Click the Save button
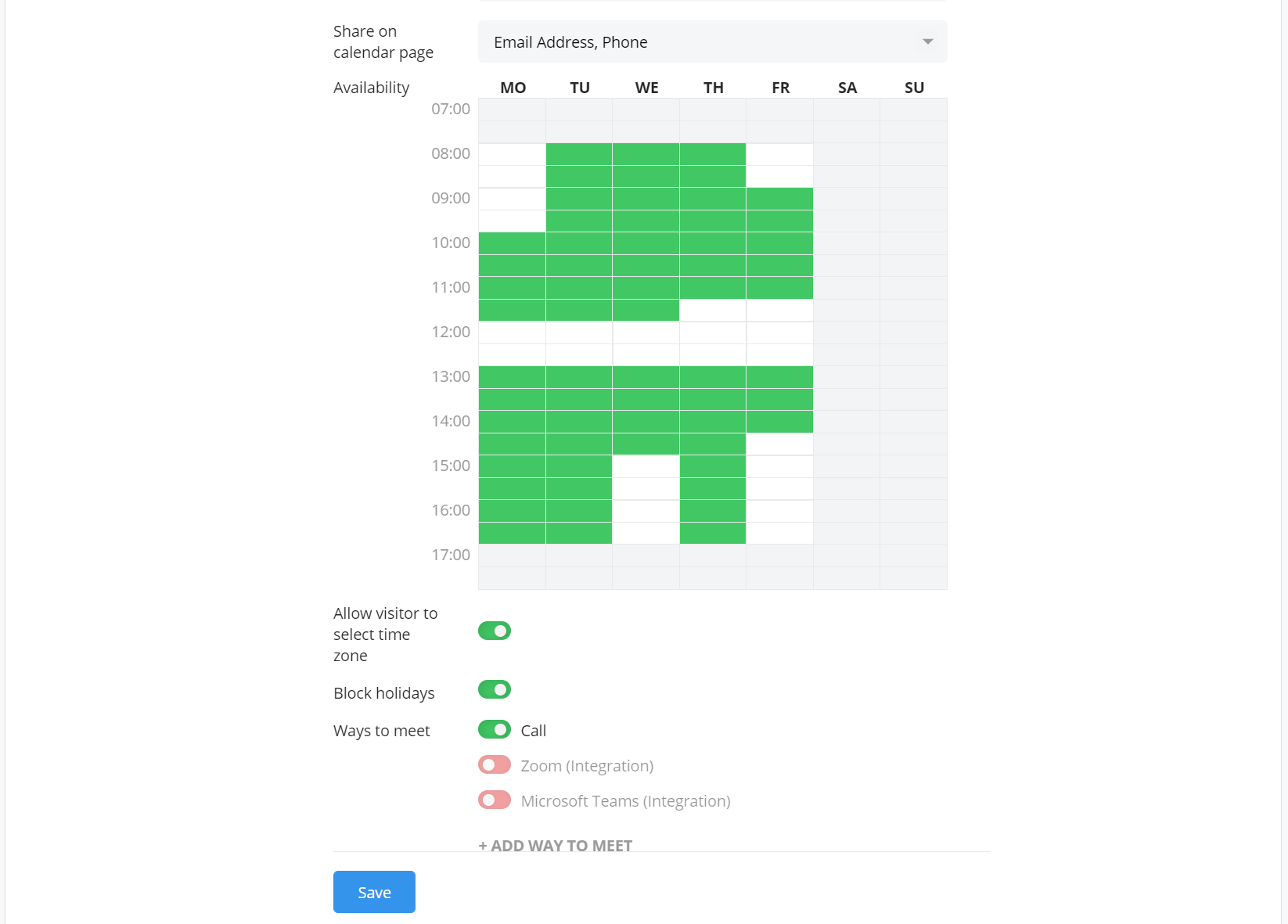Image resolution: width=1288 pixels, height=924 pixels. click(x=374, y=892)
